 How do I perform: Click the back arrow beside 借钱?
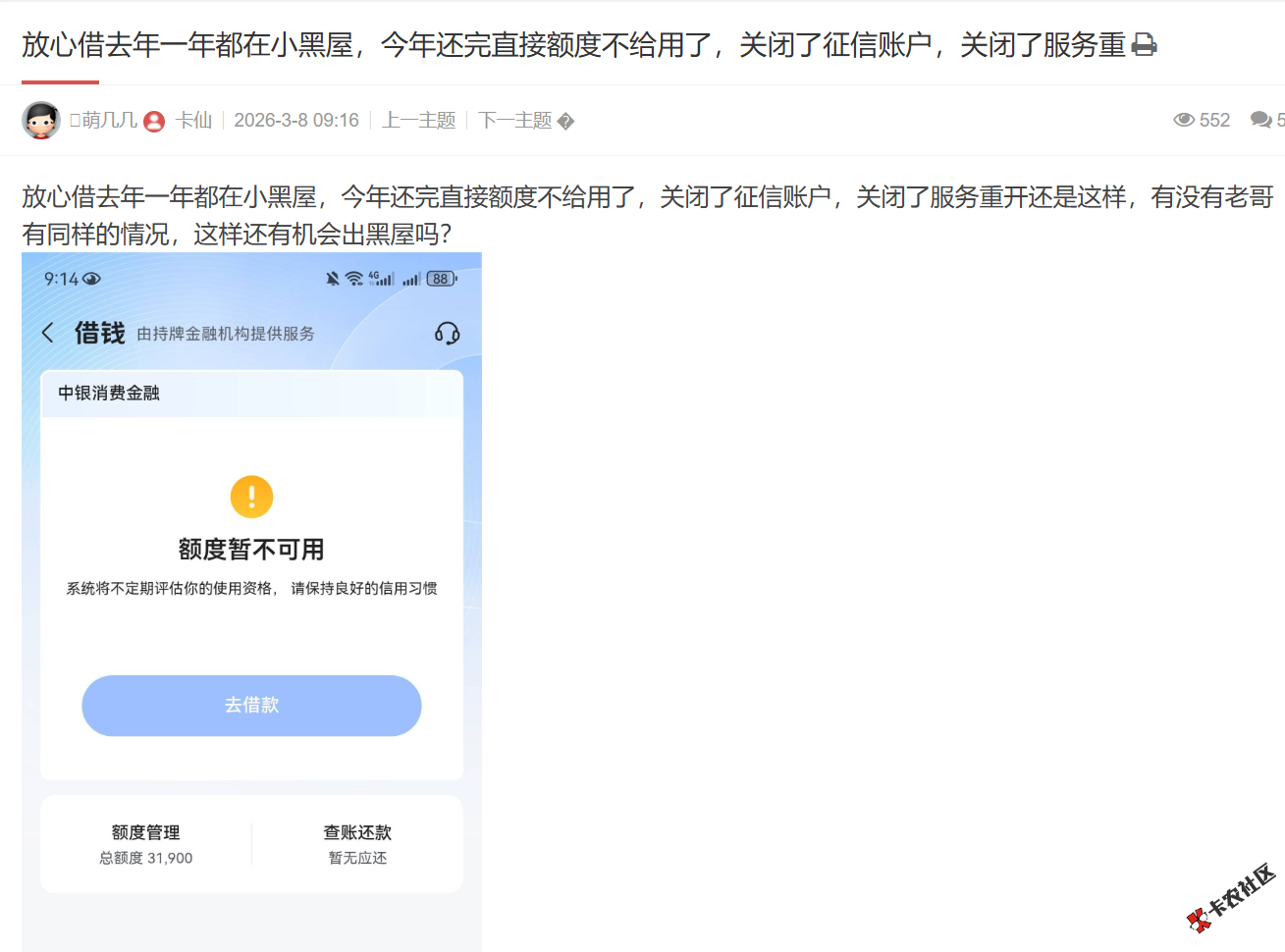[x=47, y=333]
